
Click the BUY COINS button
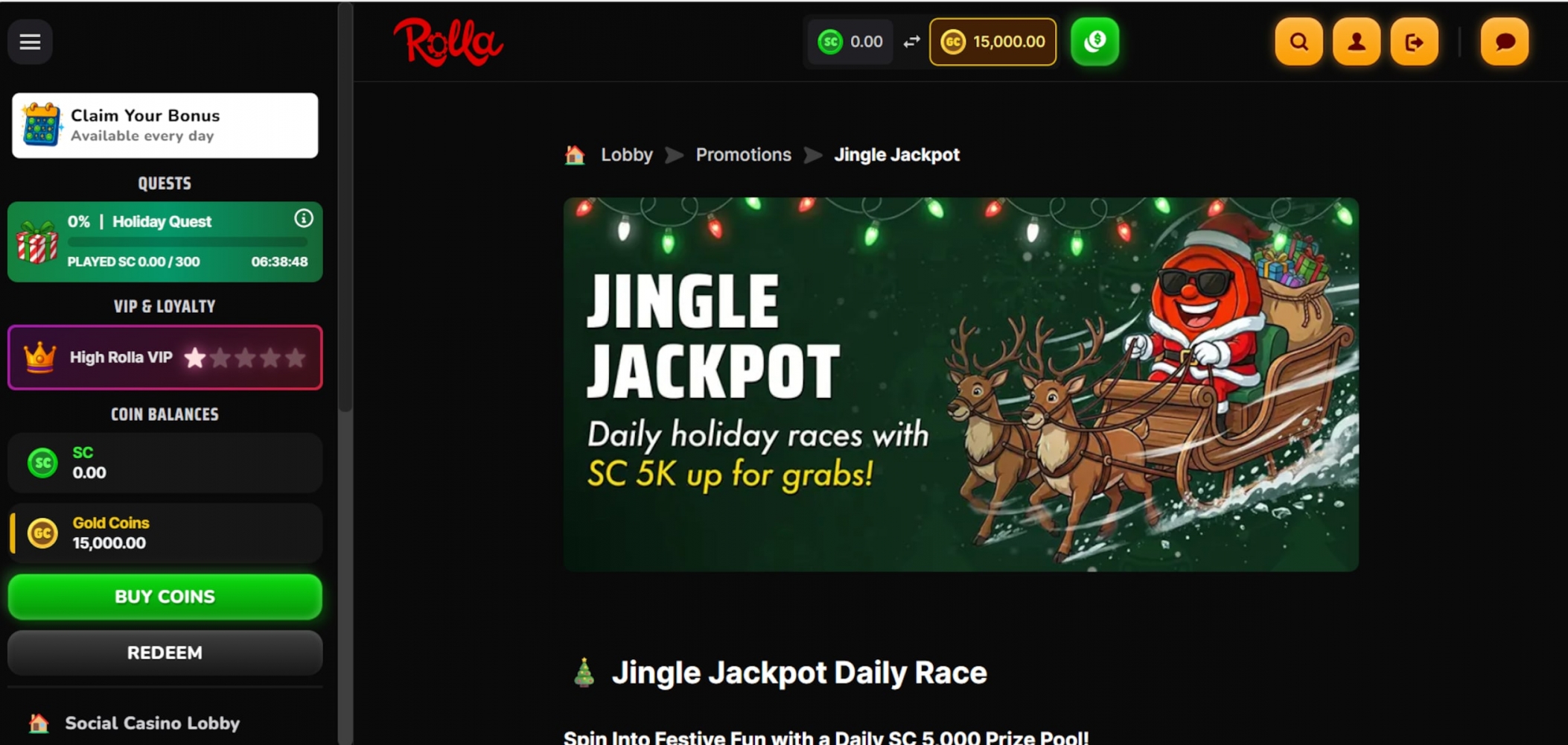click(165, 597)
